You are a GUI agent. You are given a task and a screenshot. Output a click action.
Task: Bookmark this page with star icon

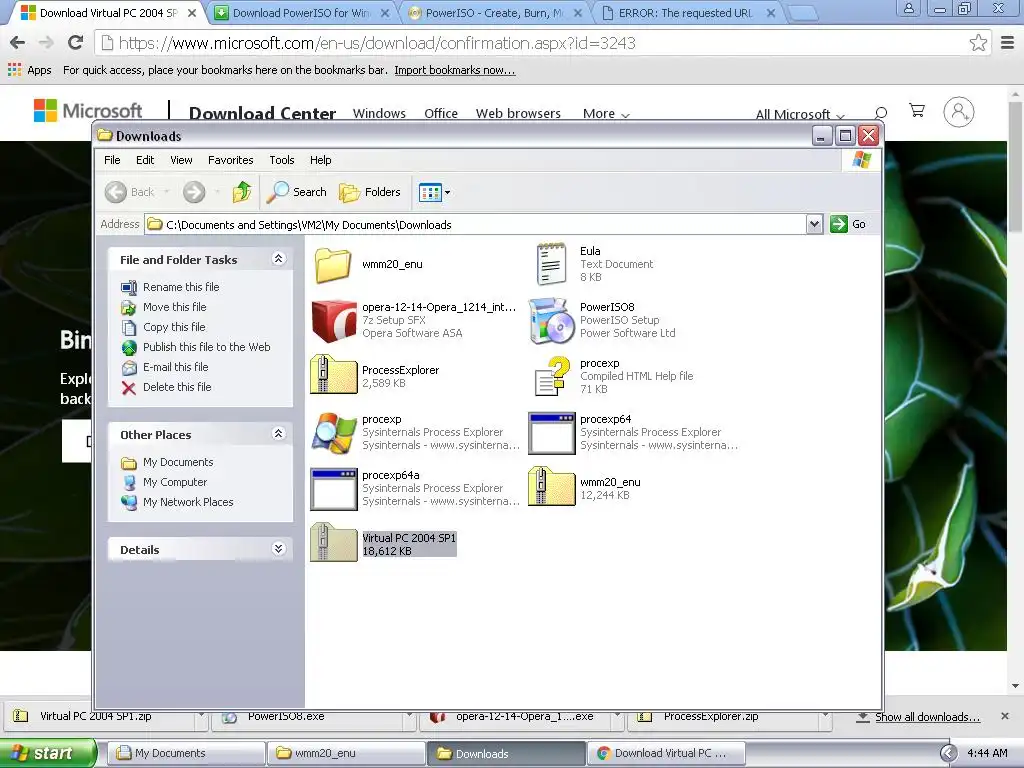point(978,43)
